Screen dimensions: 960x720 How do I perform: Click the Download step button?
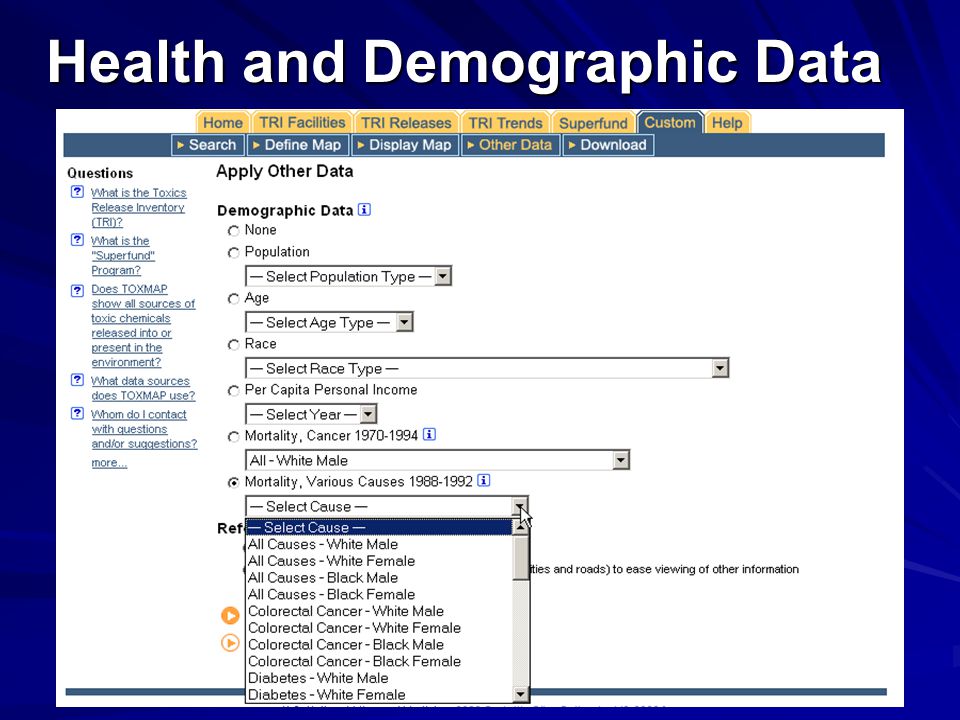tap(608, 145)
